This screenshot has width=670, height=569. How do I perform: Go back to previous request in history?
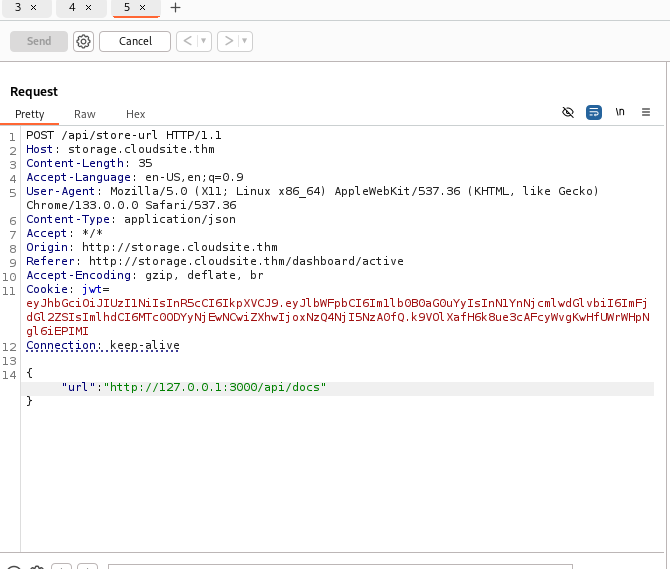tap(187, 41)
